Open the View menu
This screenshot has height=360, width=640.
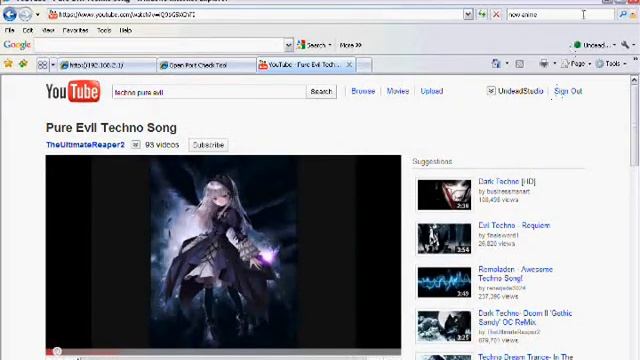(x=48, y=30)
